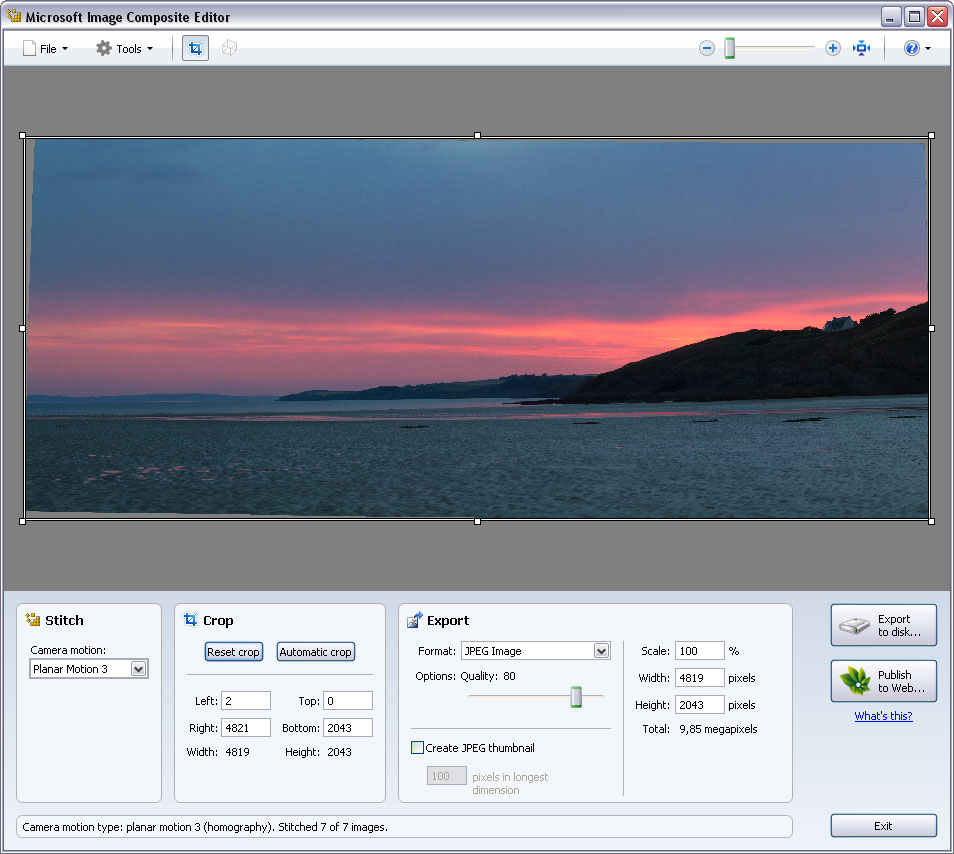Viewport: 954px width, 854px height.
Task: Click the top-center crop handle
Action: point(477,135)
